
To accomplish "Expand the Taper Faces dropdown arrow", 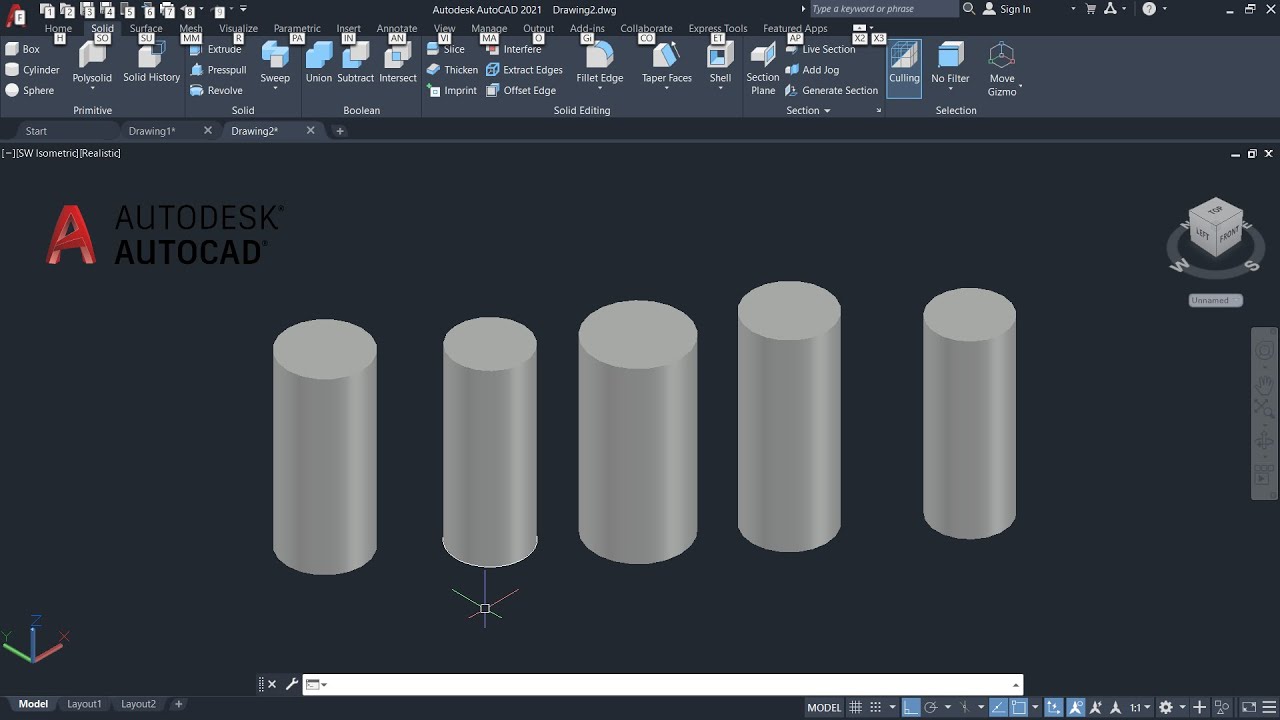I will [666, 88].
